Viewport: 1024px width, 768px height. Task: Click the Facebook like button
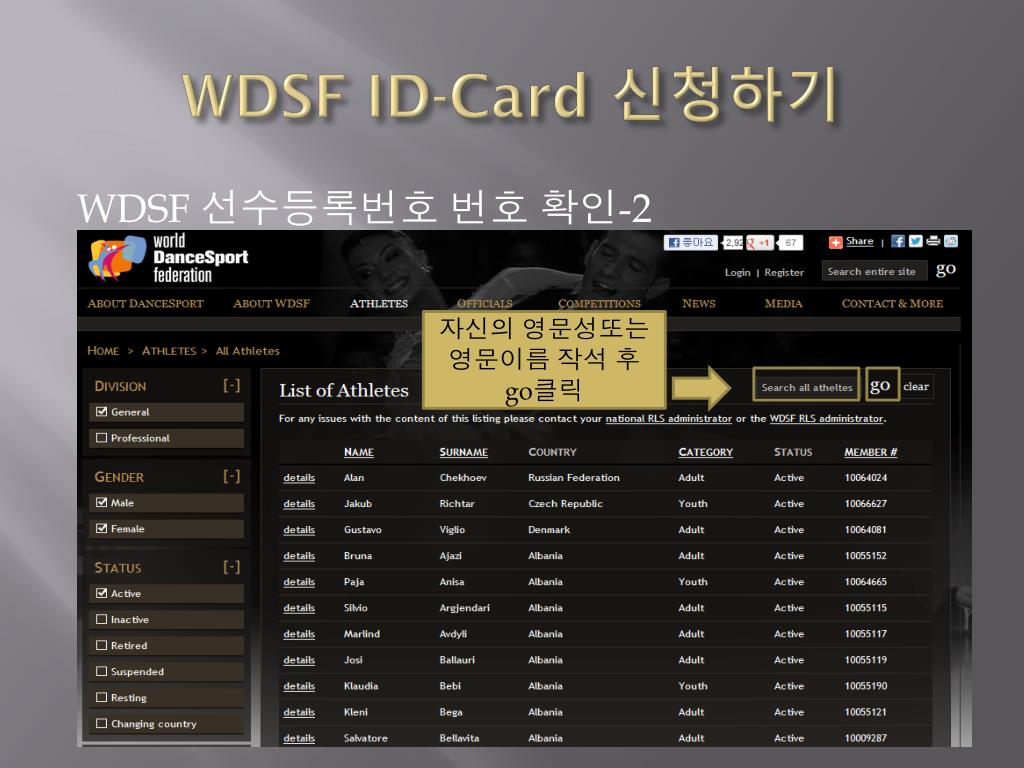click(691, 242)
